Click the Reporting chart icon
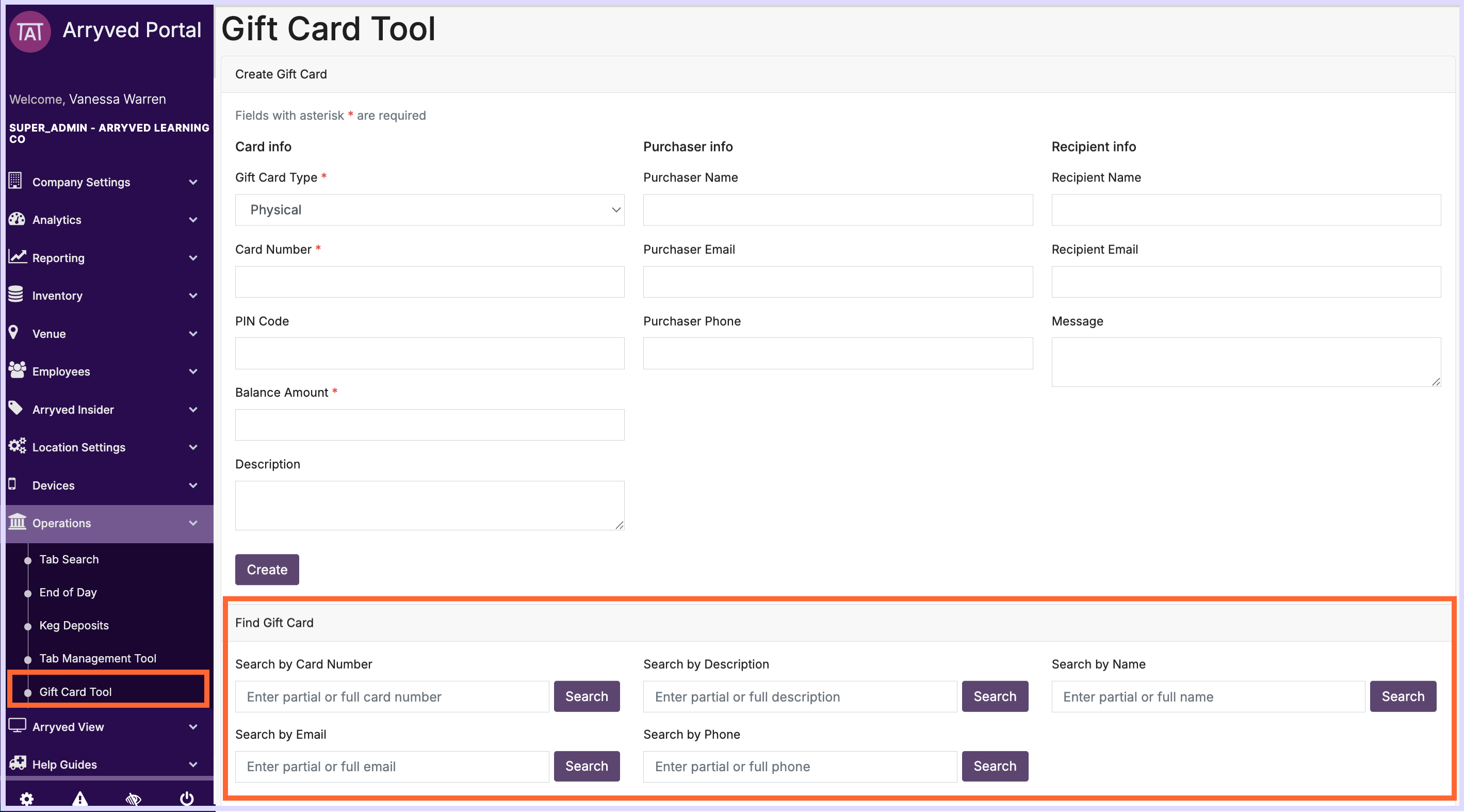The image size is (1464, 812). [x=17, y=257]
